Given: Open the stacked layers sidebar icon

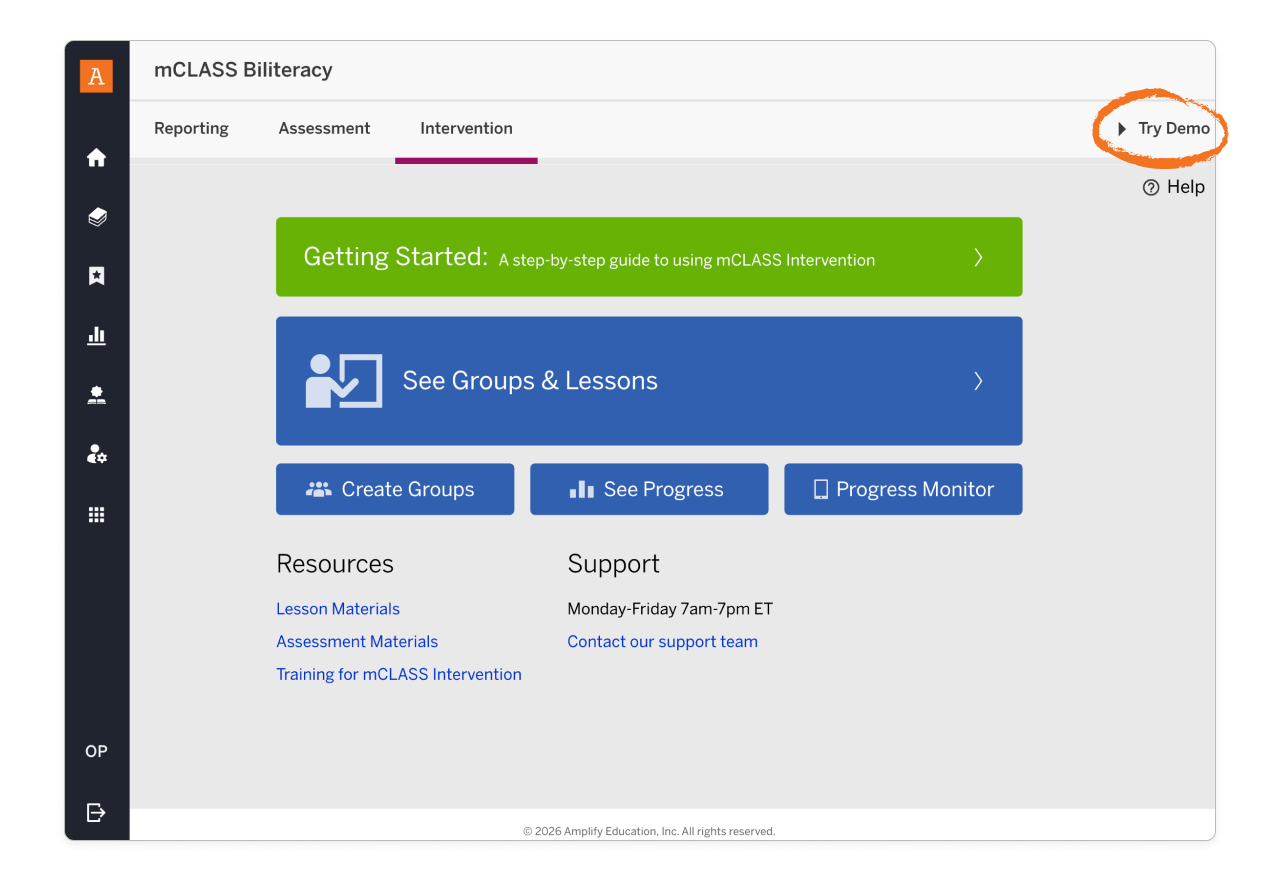Looking at the screenshot, I should point(96,217).
